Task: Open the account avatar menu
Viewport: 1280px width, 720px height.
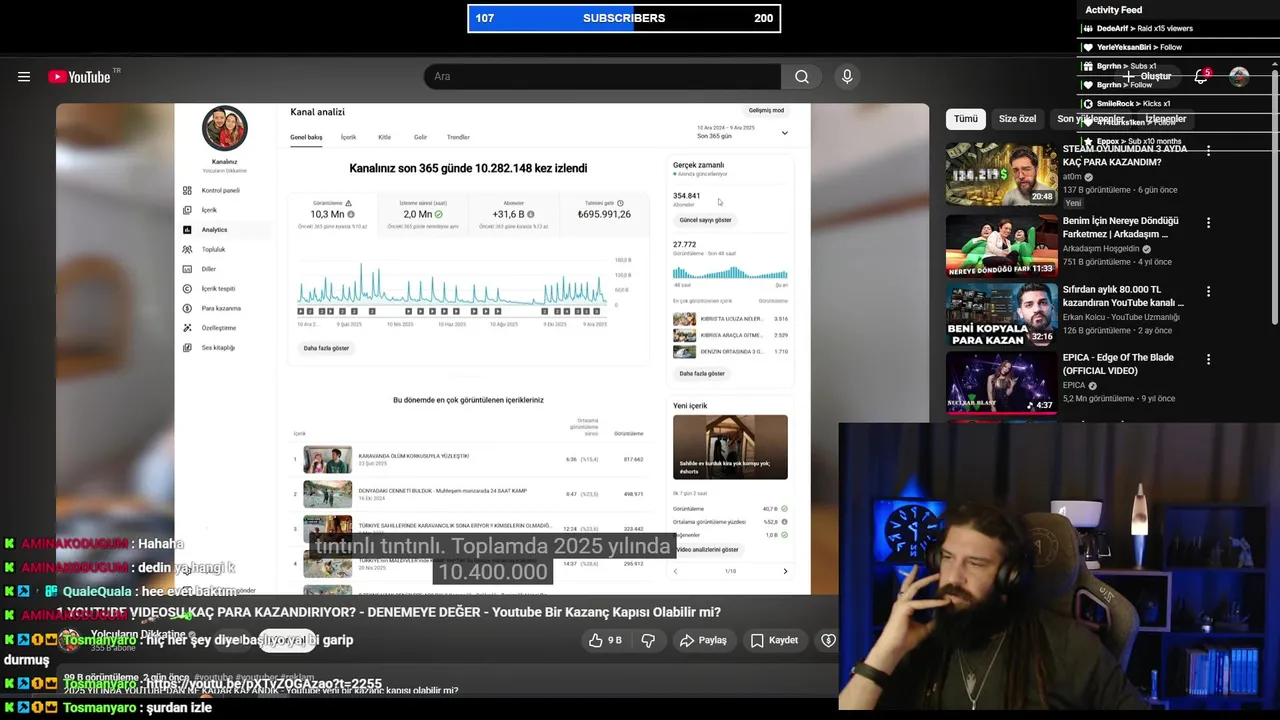Action: pyautogui.click(x=1239, y=77)
